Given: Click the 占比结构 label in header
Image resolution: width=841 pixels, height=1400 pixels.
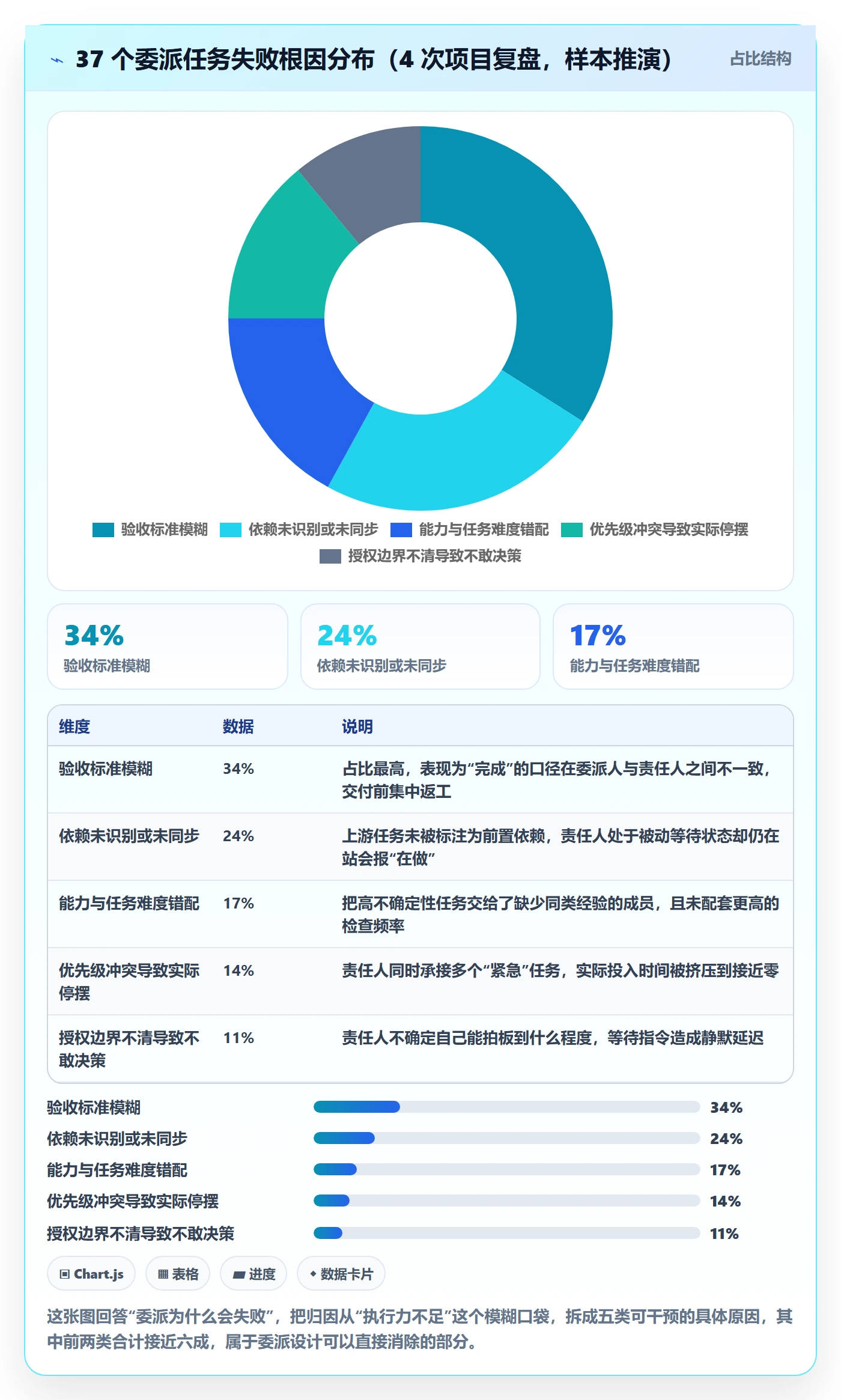Looking at the screenshot, I should click(761, 59).
